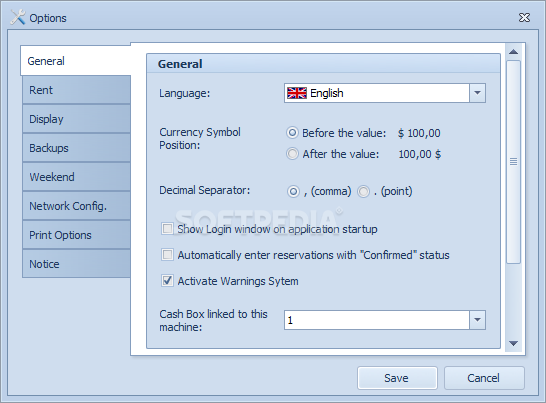Click the Options wrench icon in title bar

pos(18,17)
